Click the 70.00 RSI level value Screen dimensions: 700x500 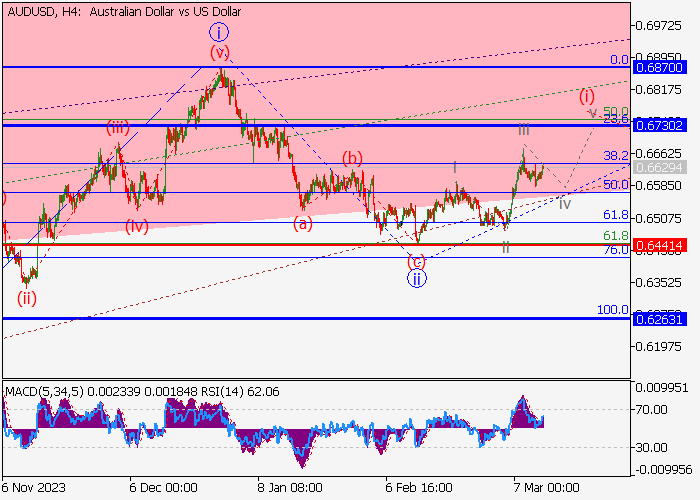[x=651, y=409]
